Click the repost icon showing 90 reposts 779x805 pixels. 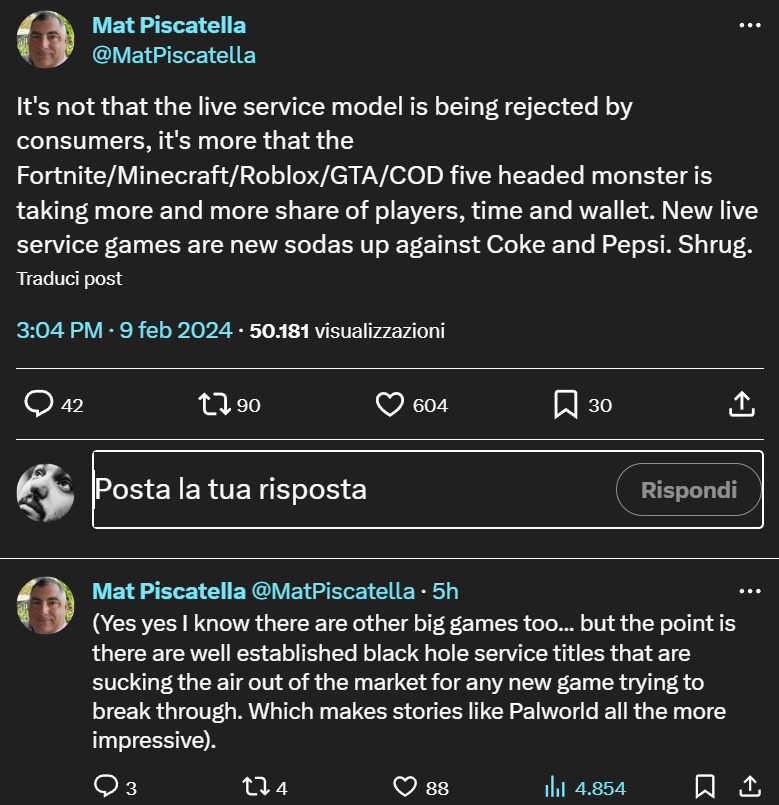click(x=213, y=404)
